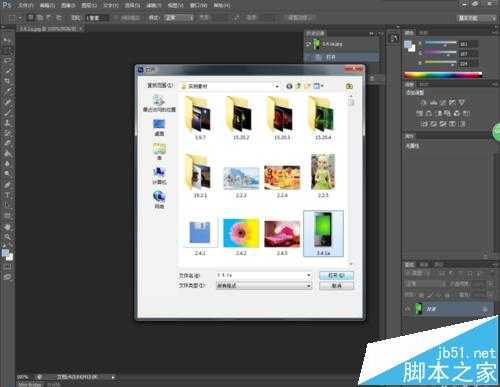Screen dimensions: 500x387
Task: Select the Eyedropper tool
Action: [x=7, y=91]
